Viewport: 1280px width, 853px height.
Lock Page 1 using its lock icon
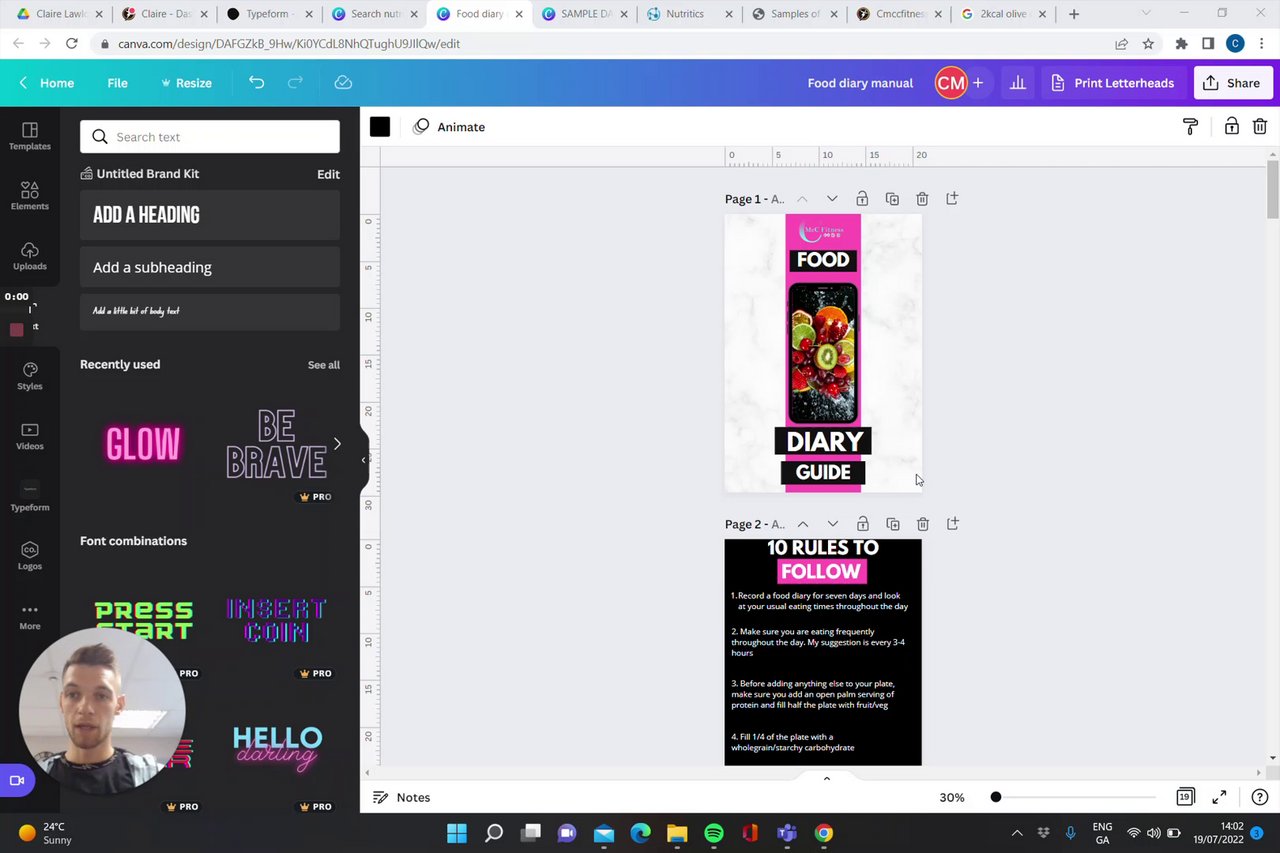click(x=862, y=199)
